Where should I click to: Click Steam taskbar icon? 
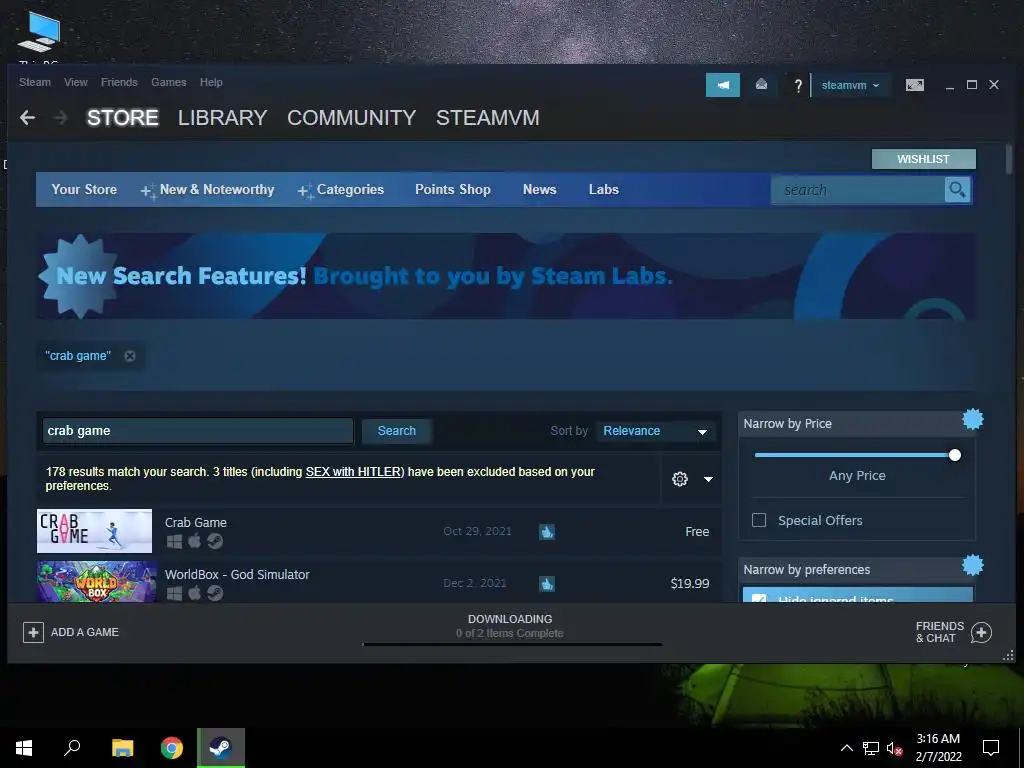pos(221,748)
